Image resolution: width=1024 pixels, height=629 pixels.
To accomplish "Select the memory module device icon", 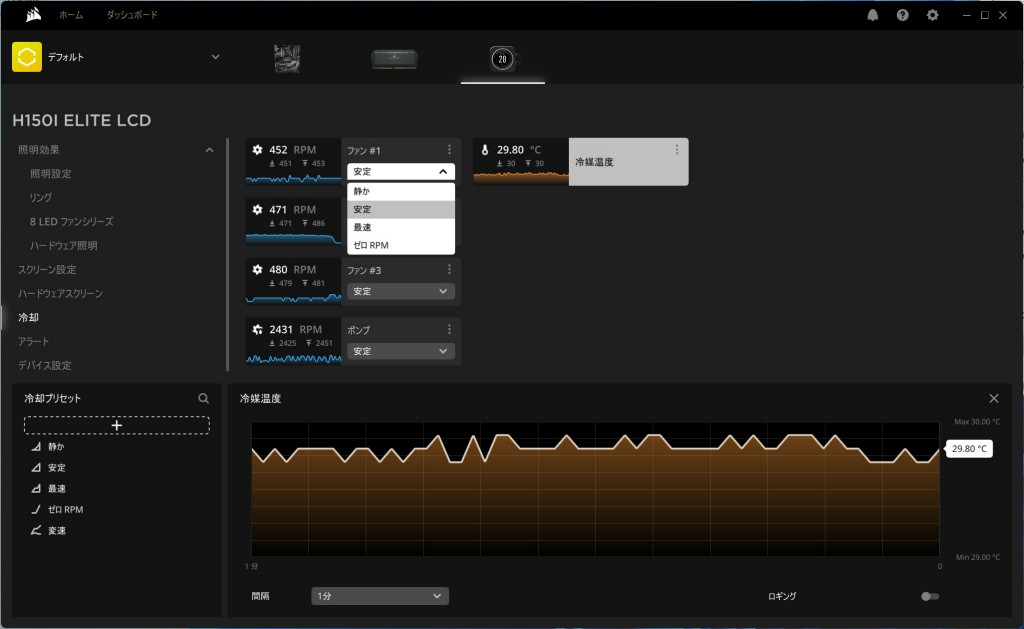I will (x=394, y=59).
